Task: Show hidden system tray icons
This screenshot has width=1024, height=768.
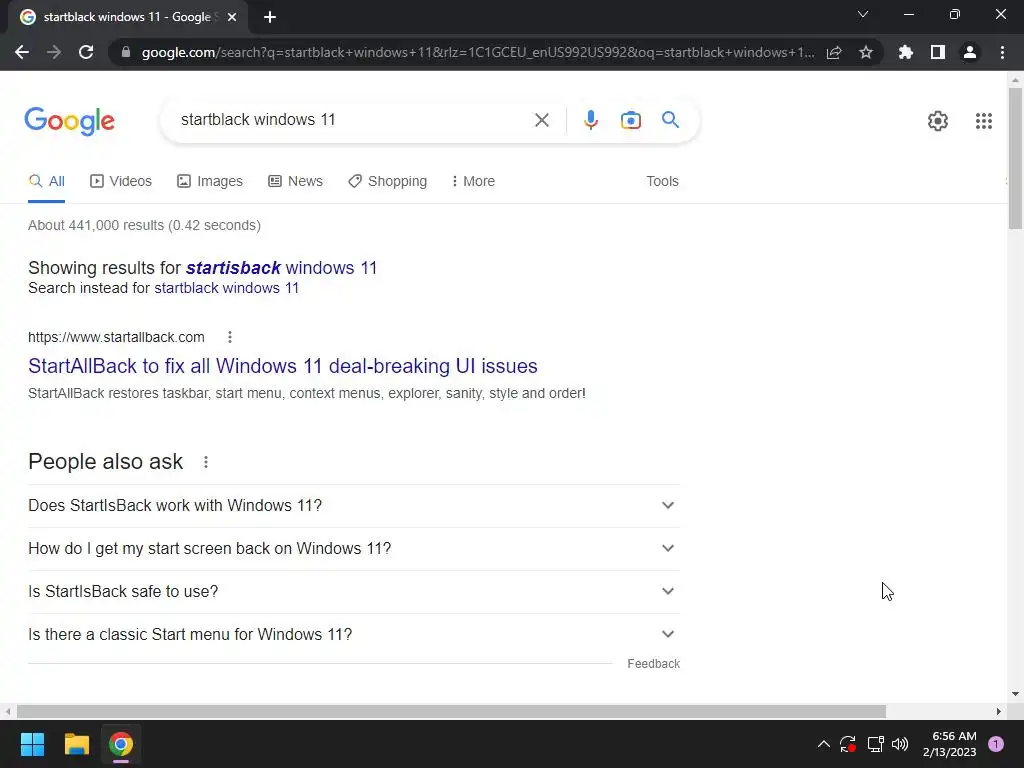Action: tap(824, 744)
